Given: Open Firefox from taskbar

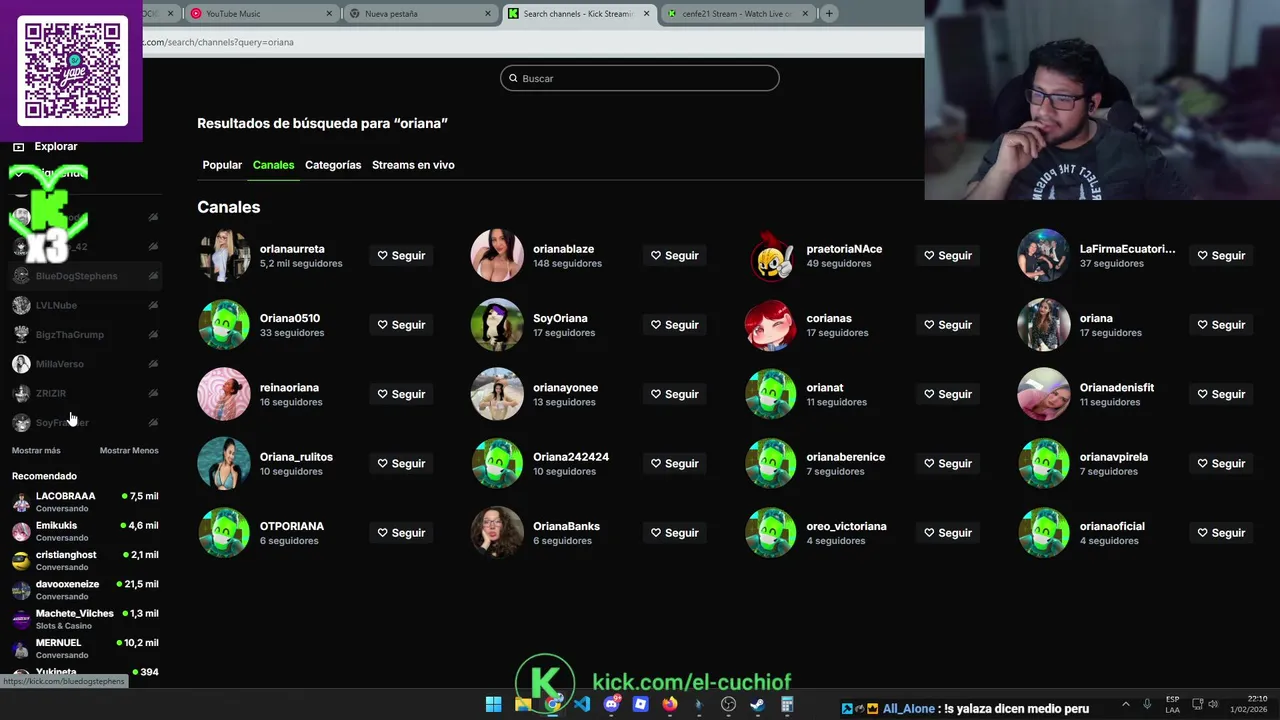Looking at the screenshot, I should (670, 705).
